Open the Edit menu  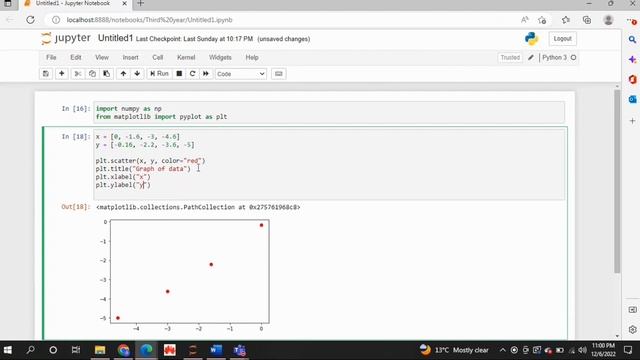tap(76, 58)
